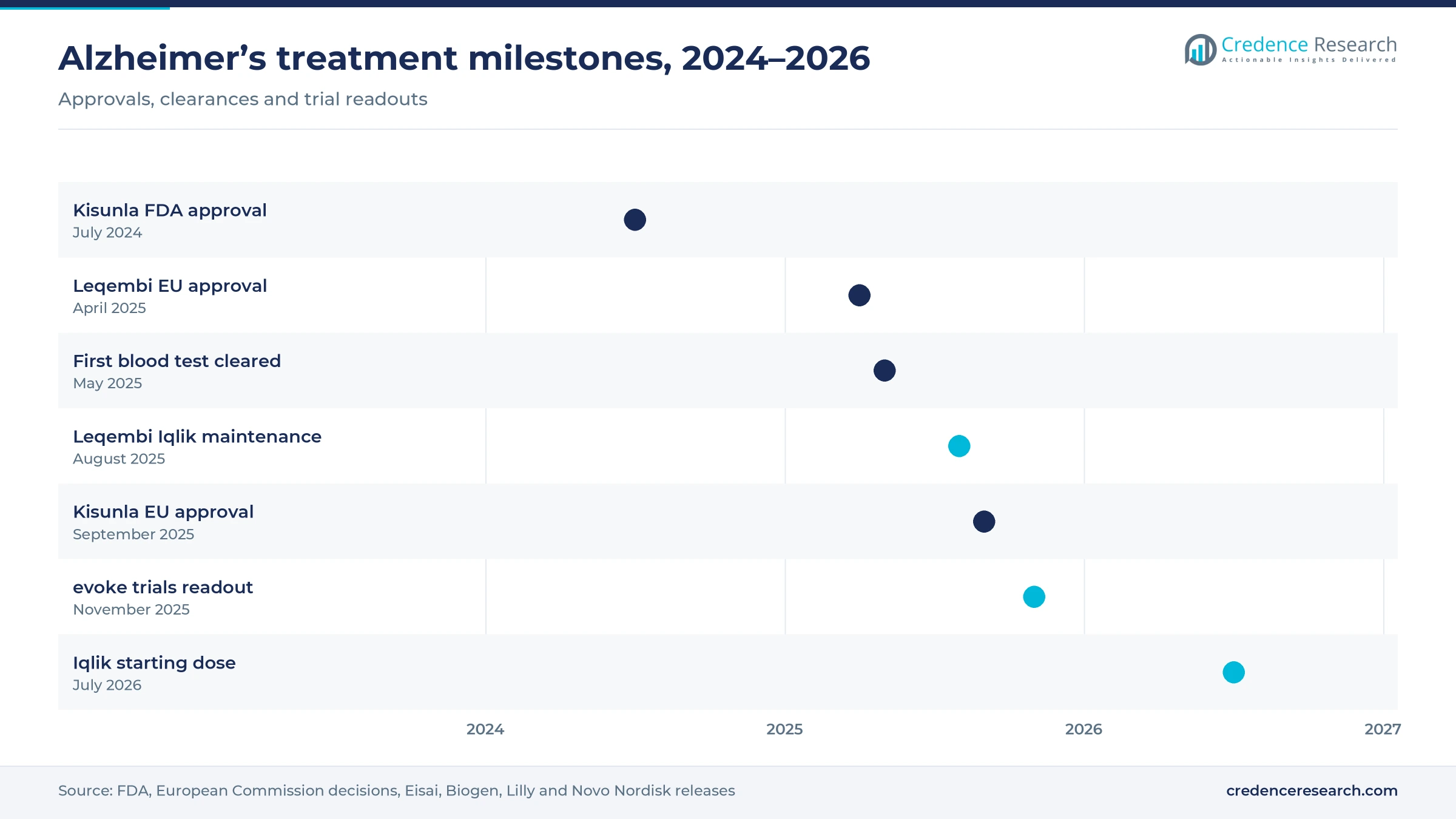Click the 2027 axis label
This screenshot has height=819, width=1456.
point(1383,729)
